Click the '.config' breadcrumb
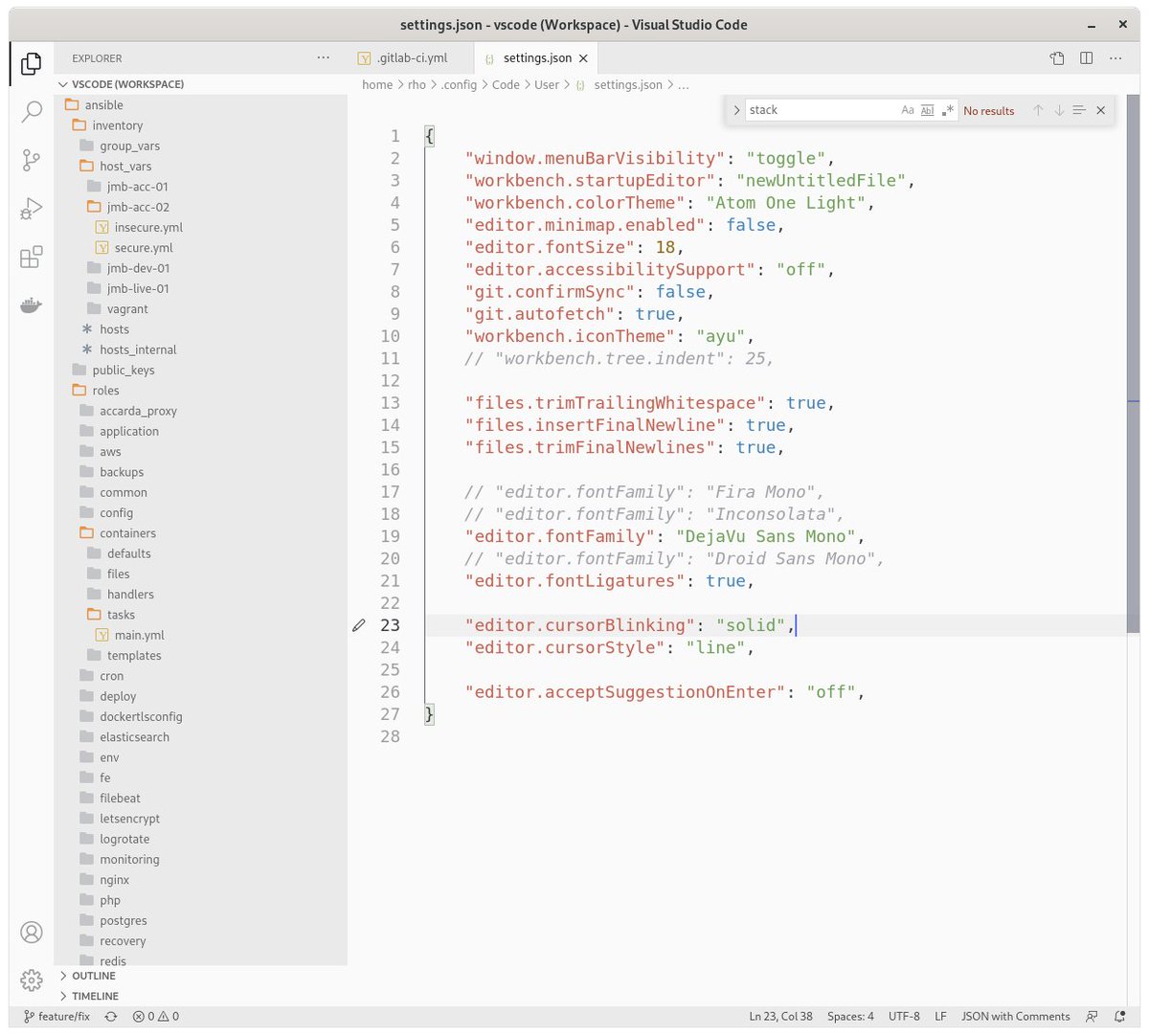 click(459, 85)
